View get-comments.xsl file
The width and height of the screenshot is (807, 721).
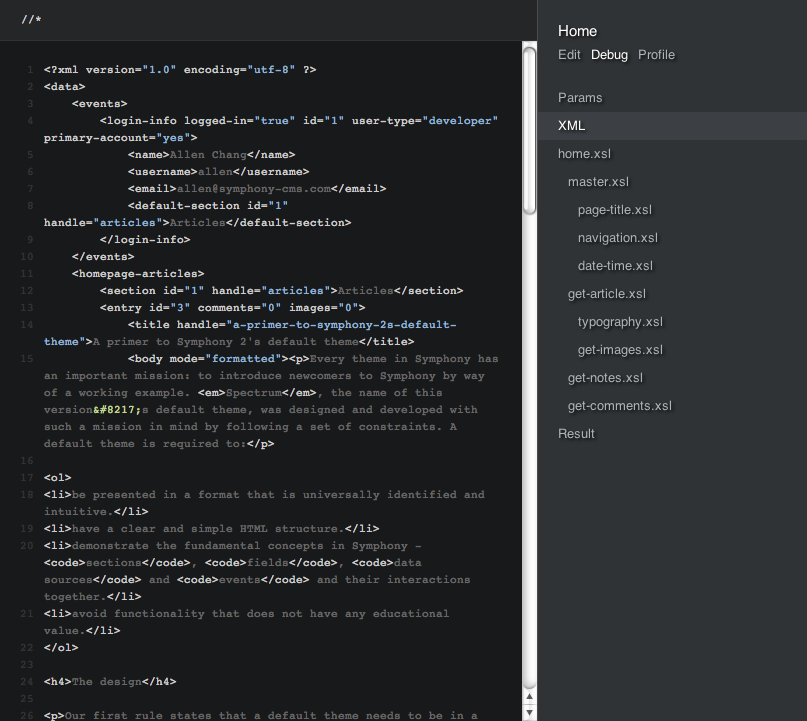click(619, 406)
